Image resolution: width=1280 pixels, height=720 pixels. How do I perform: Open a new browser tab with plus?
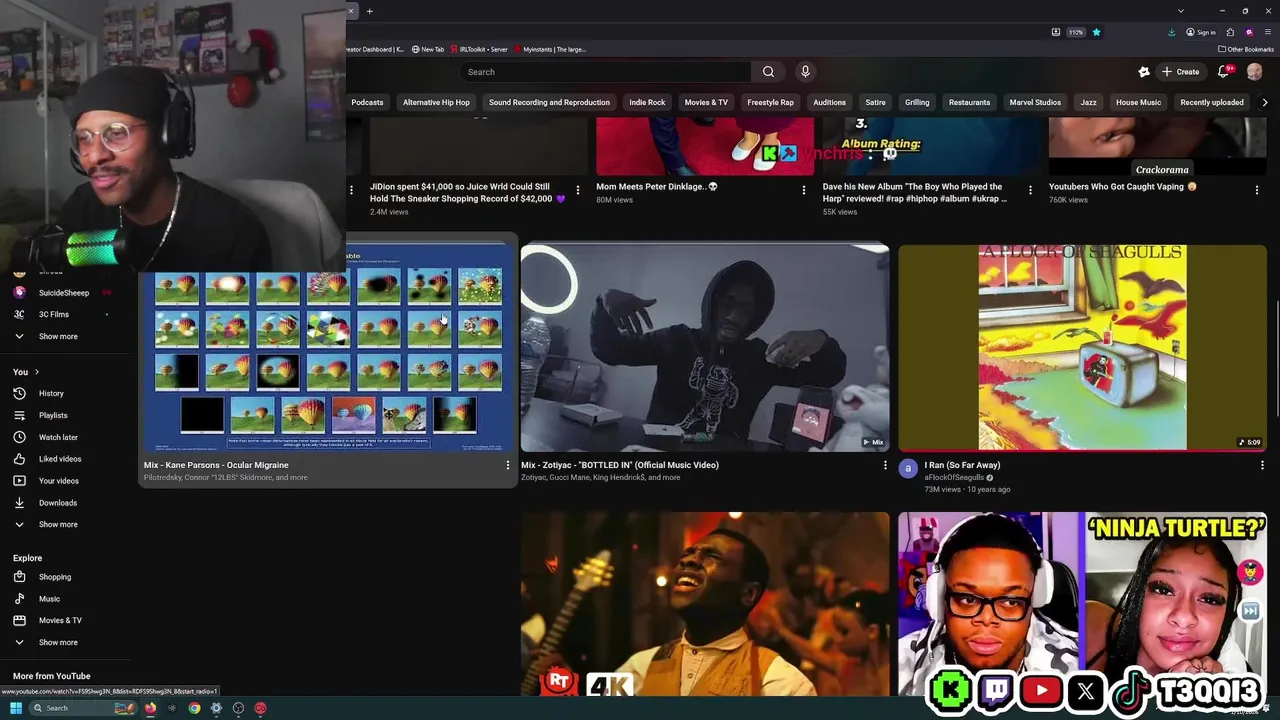click(x=369, y=11)
